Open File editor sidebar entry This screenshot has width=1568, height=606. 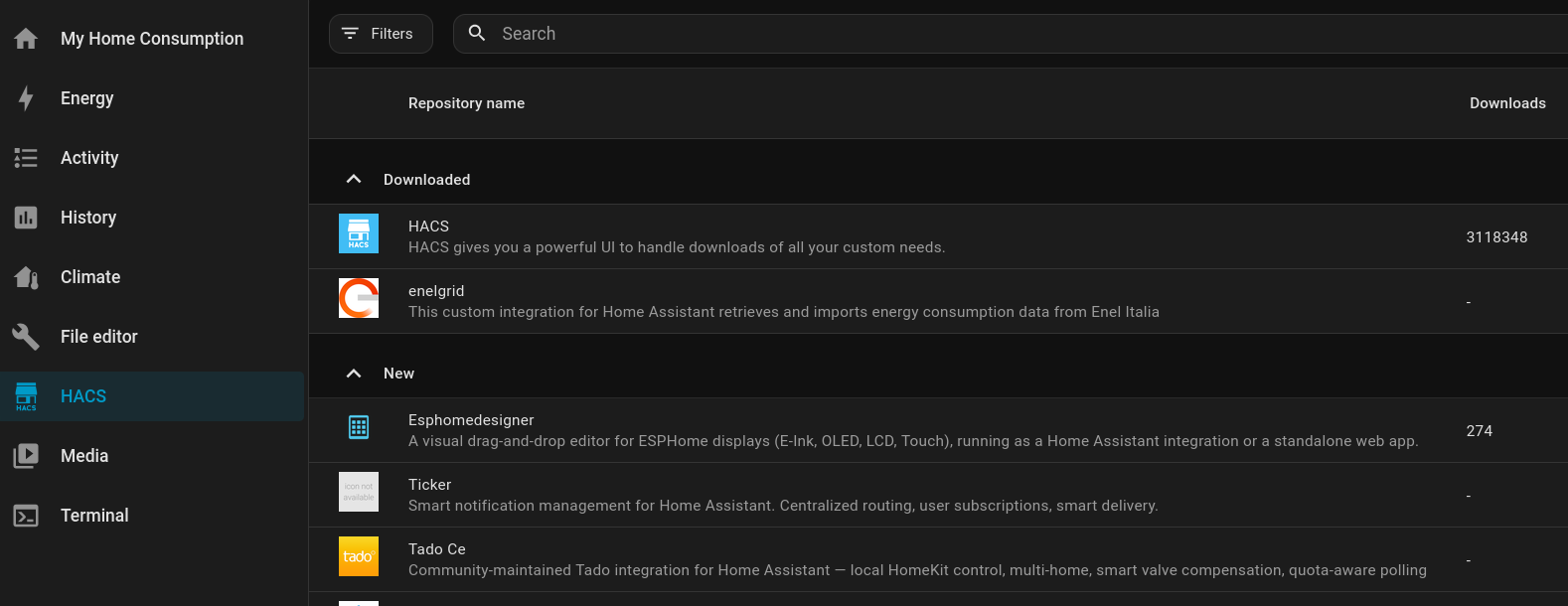(152, 337)
